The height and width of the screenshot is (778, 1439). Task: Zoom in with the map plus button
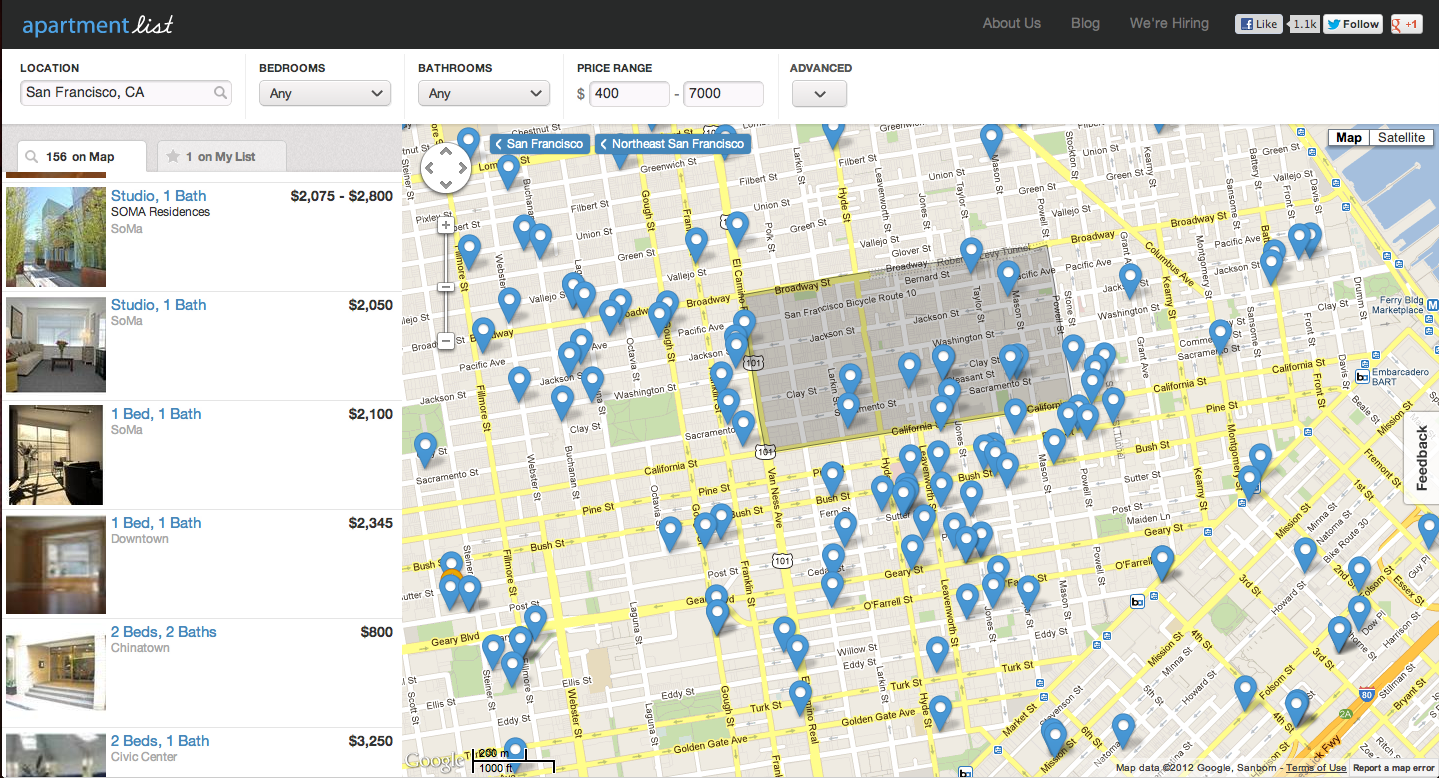[x=446, y=226]
